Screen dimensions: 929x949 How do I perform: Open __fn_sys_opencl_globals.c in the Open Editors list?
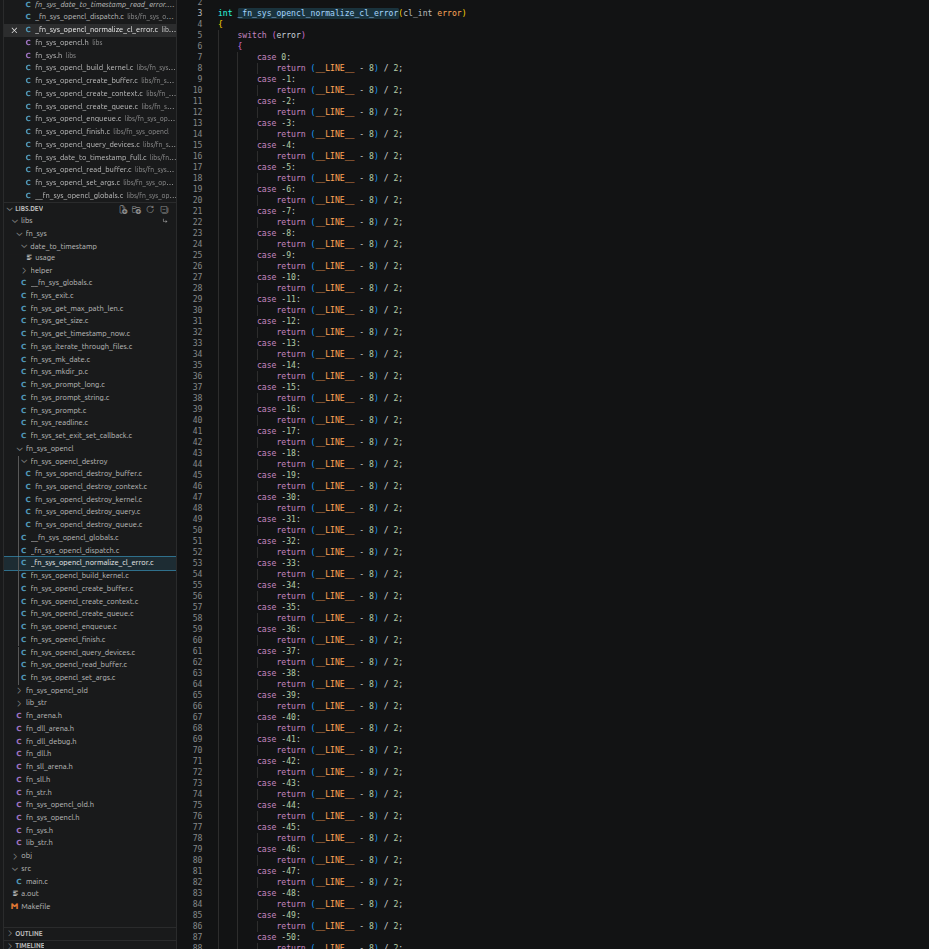pos(90,195)
